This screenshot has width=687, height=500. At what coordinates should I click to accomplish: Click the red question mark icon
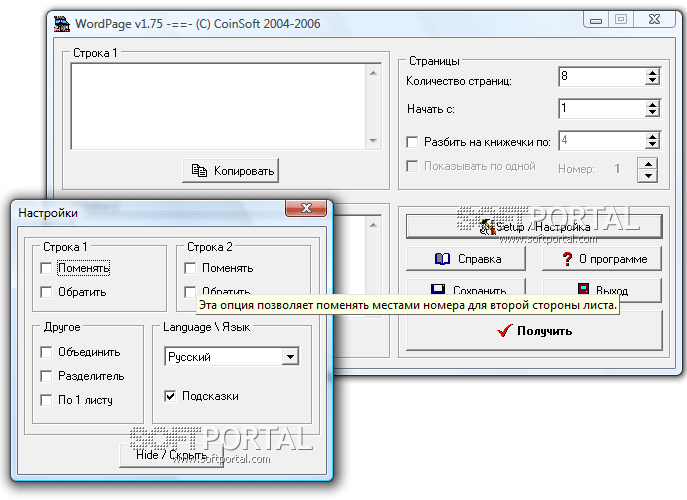coord(567,259)
